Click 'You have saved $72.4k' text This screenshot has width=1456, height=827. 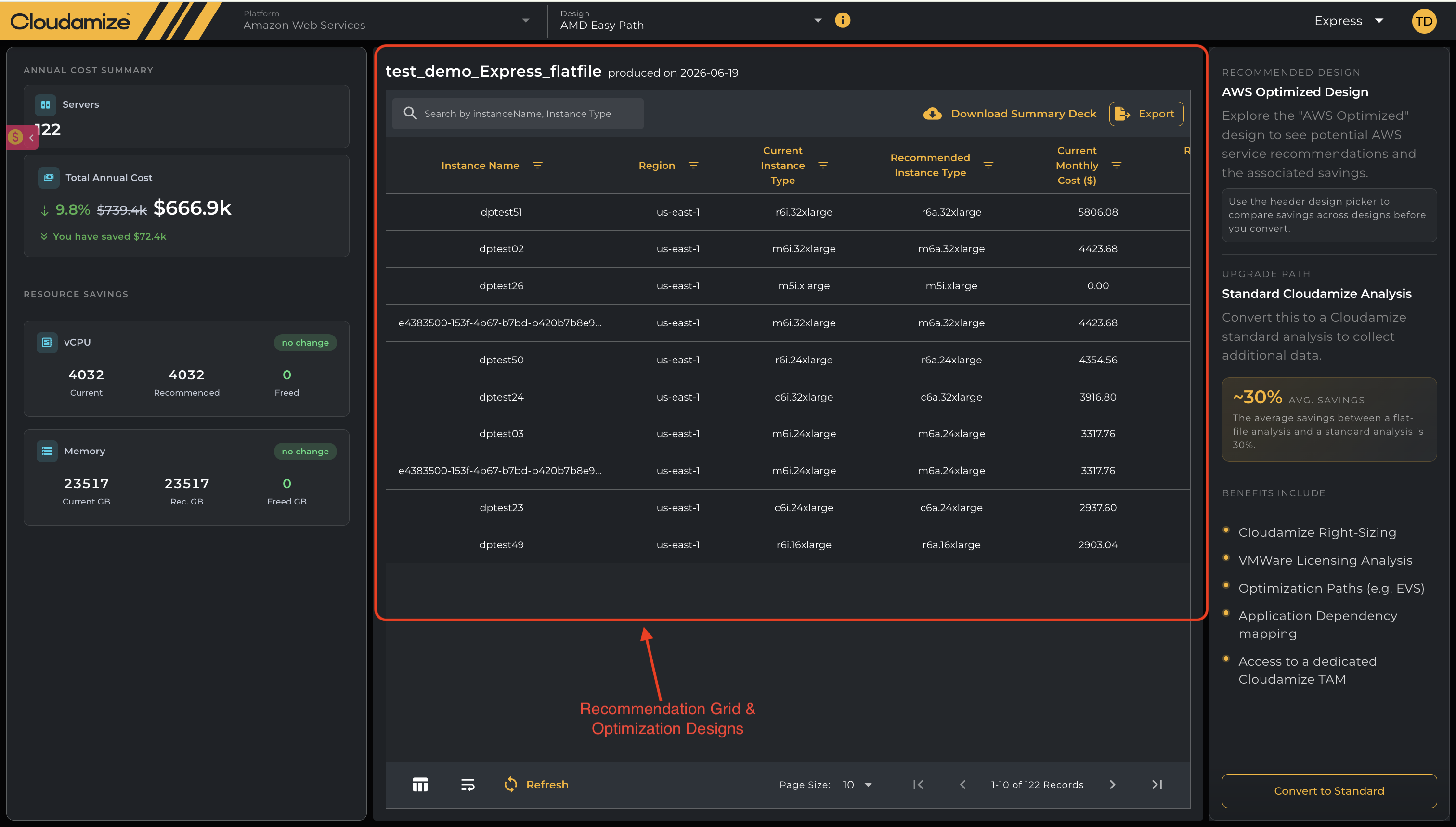pos(109,236)
